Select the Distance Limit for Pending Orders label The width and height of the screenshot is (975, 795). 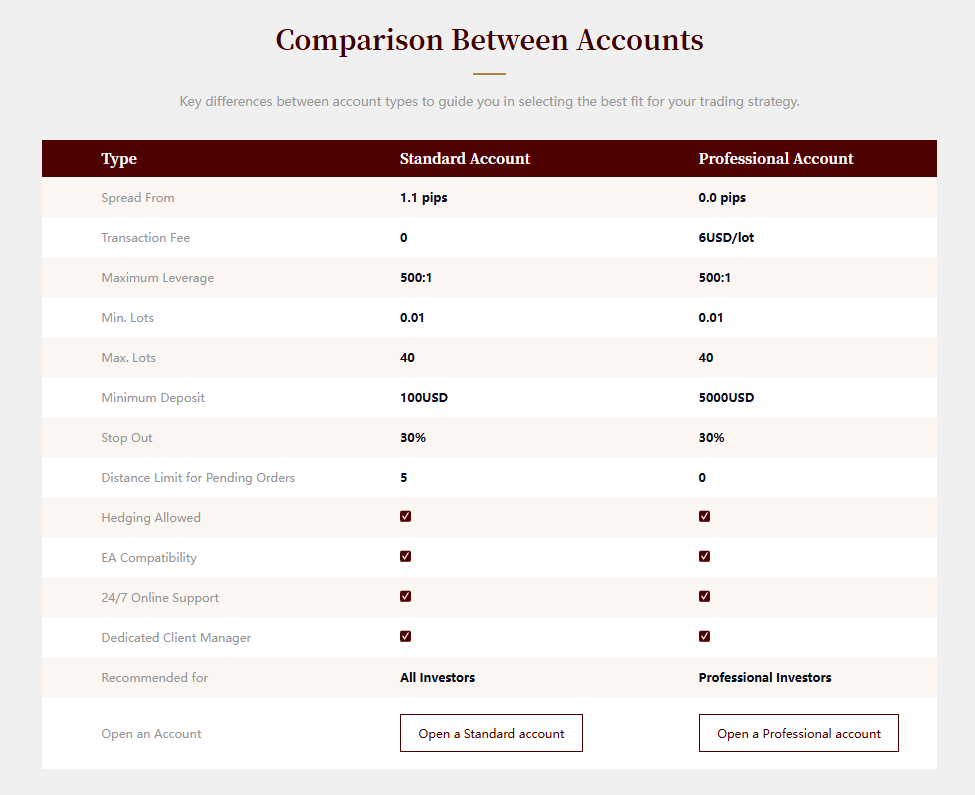(x=198, y=477)
